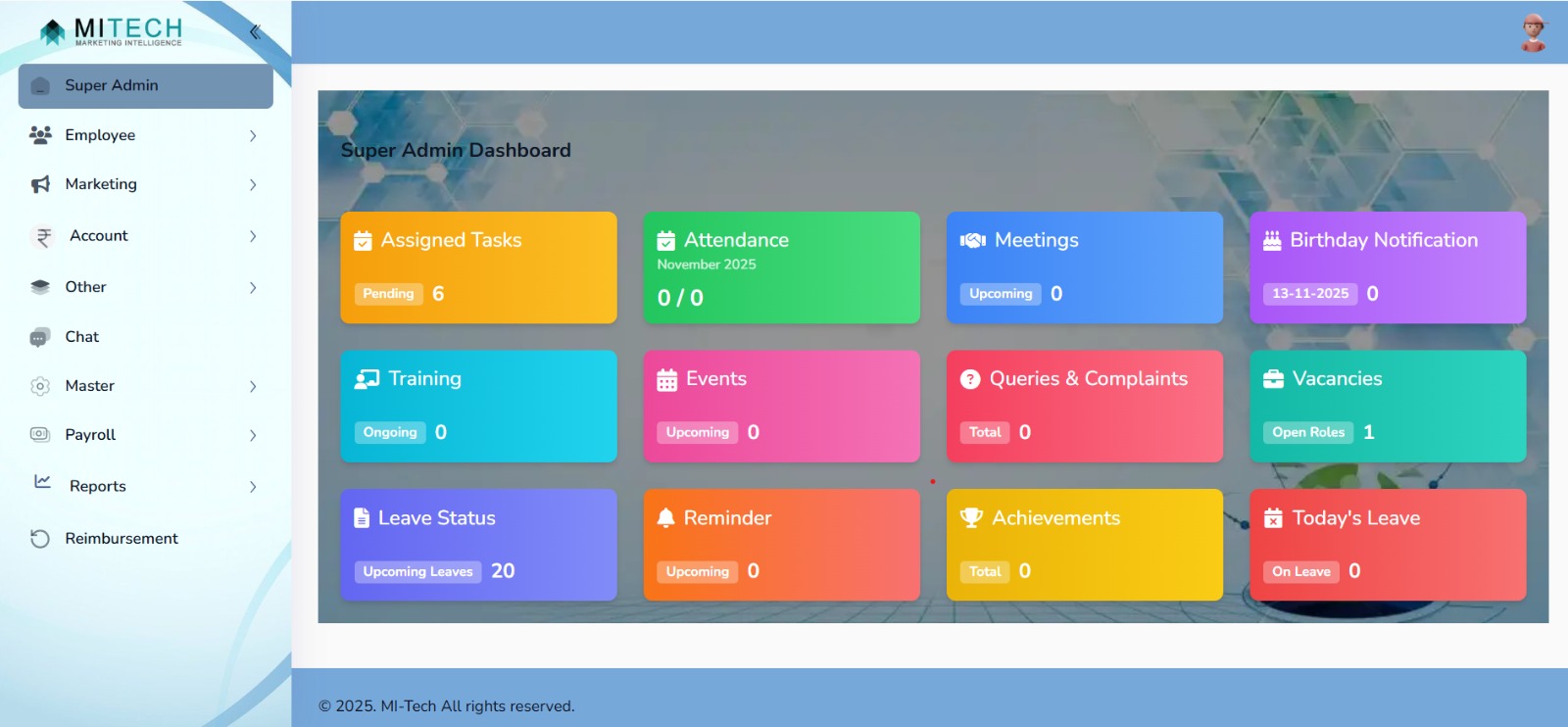The image size is (1568, 727).
Task: Open the Vacancies card
Action: [x=1388, y=406]
